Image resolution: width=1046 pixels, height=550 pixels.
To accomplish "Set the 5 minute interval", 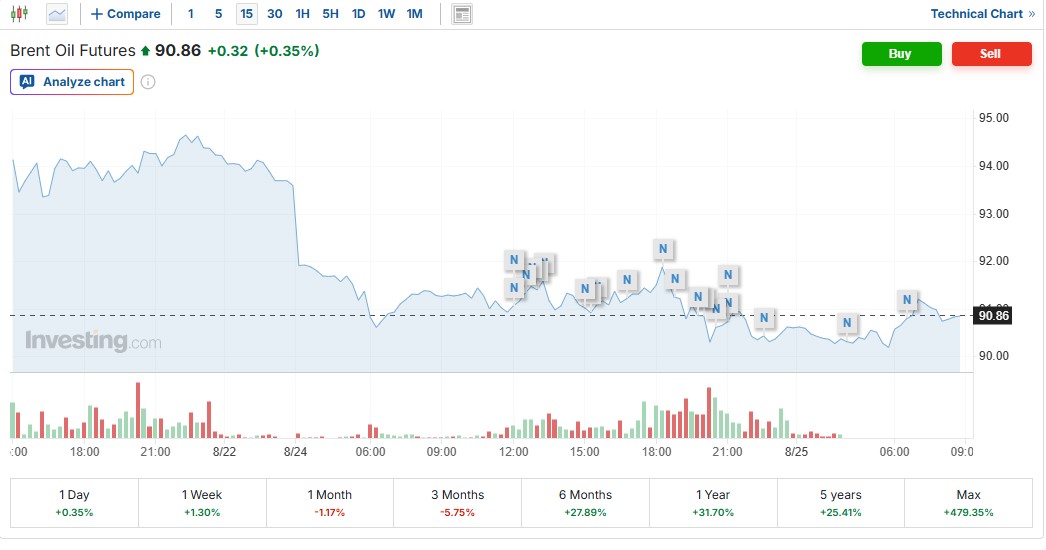I will (218, 14).
